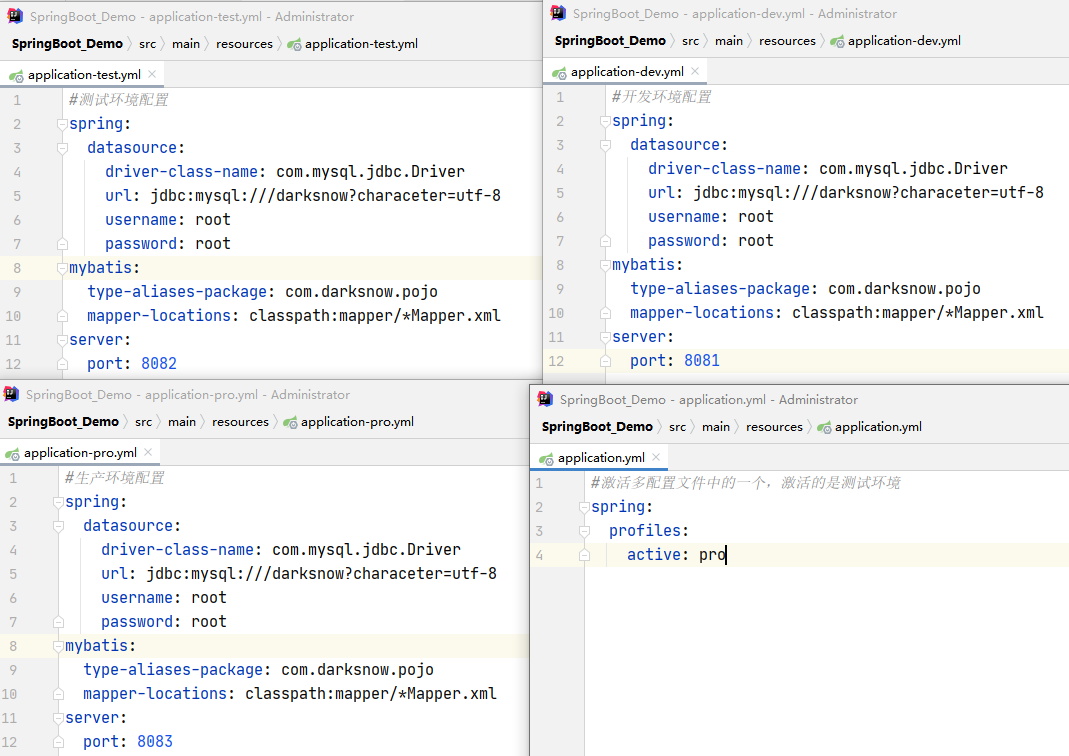Close the application-dev.yml editor tab
Viewport: 1069px width, 756px height.
click(x=695, y=71)
